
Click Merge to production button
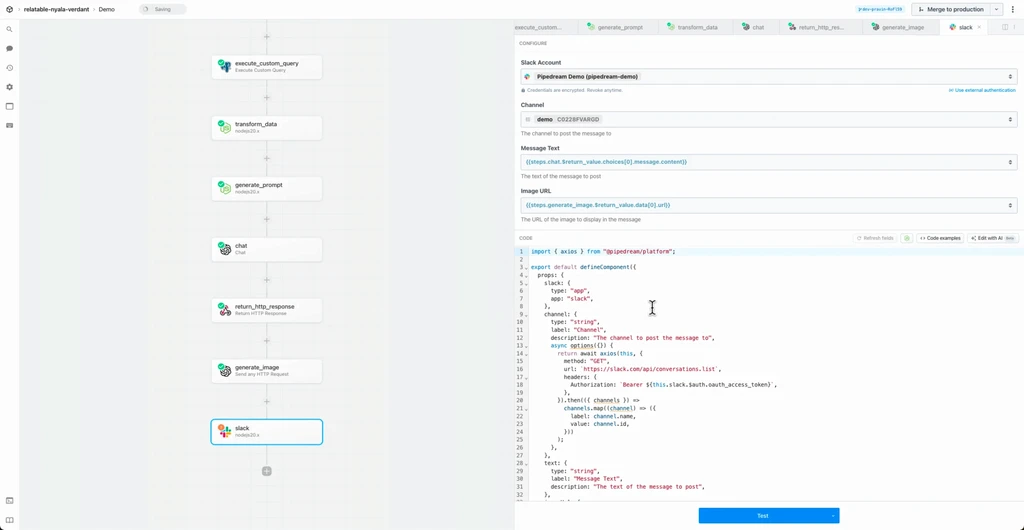951,9
